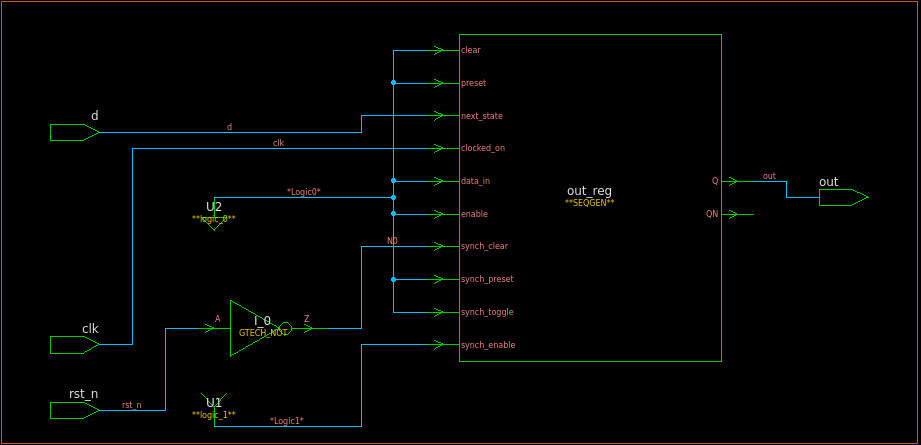Click the synch_preset pin label

(x=487, y=279)
